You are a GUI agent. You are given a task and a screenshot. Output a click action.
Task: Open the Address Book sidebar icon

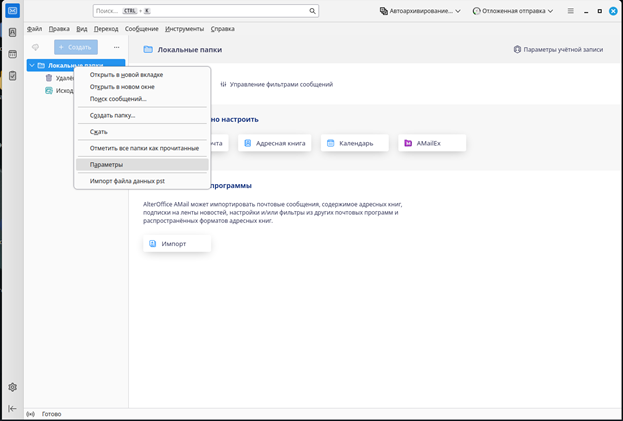point(12,33)
